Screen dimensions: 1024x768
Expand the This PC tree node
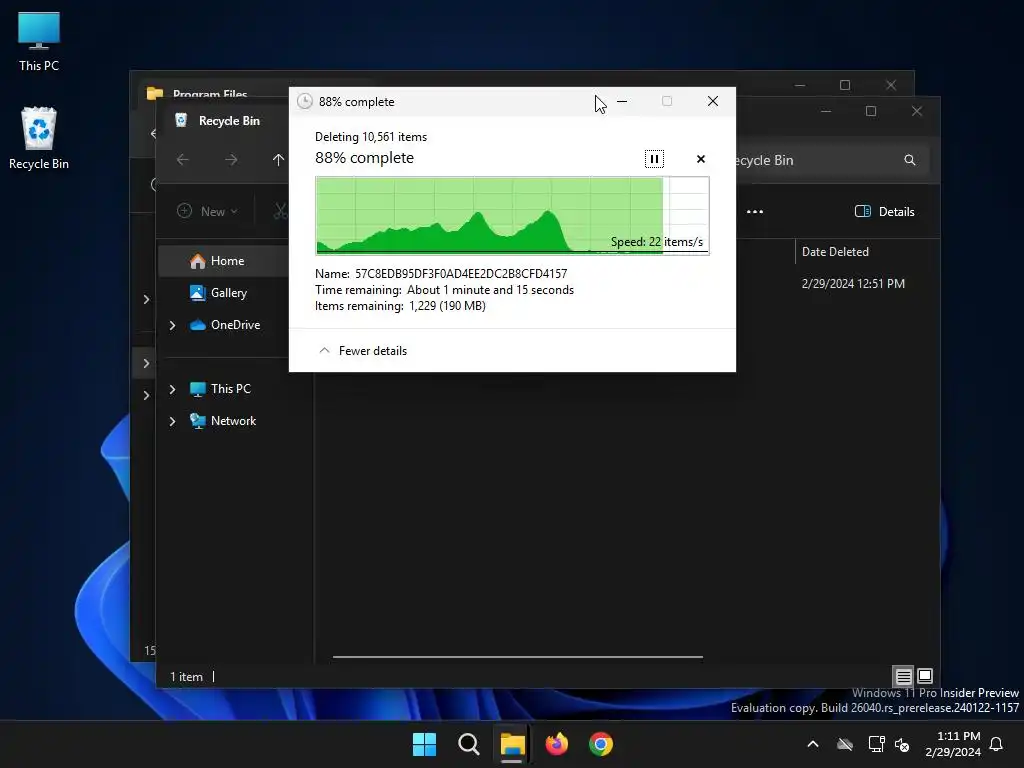point(172,389)
